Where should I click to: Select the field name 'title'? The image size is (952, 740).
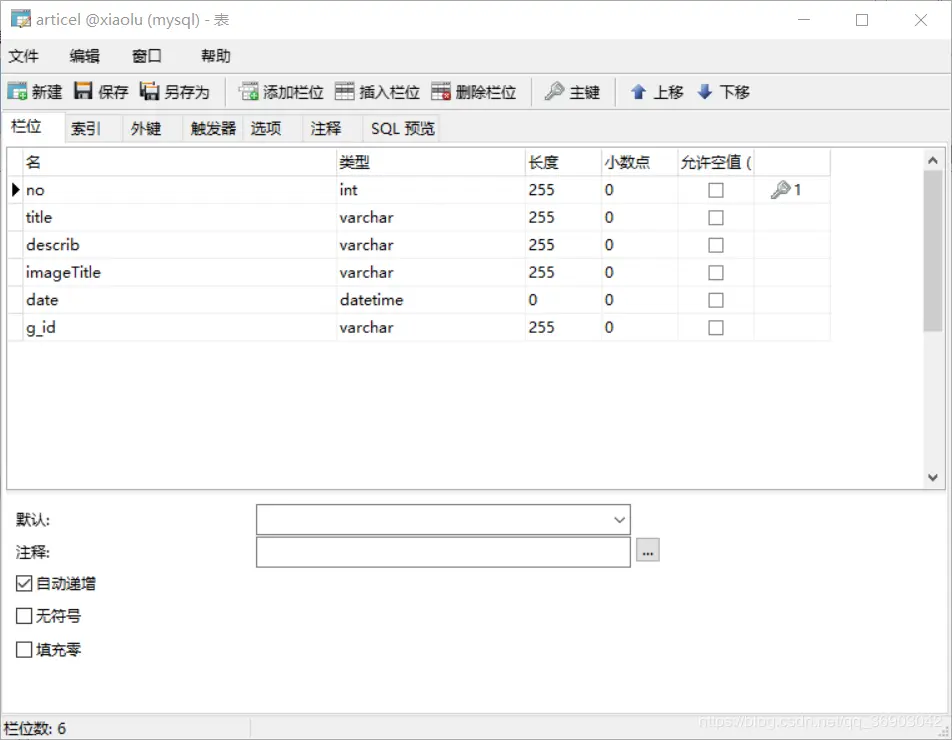(39, 217)
